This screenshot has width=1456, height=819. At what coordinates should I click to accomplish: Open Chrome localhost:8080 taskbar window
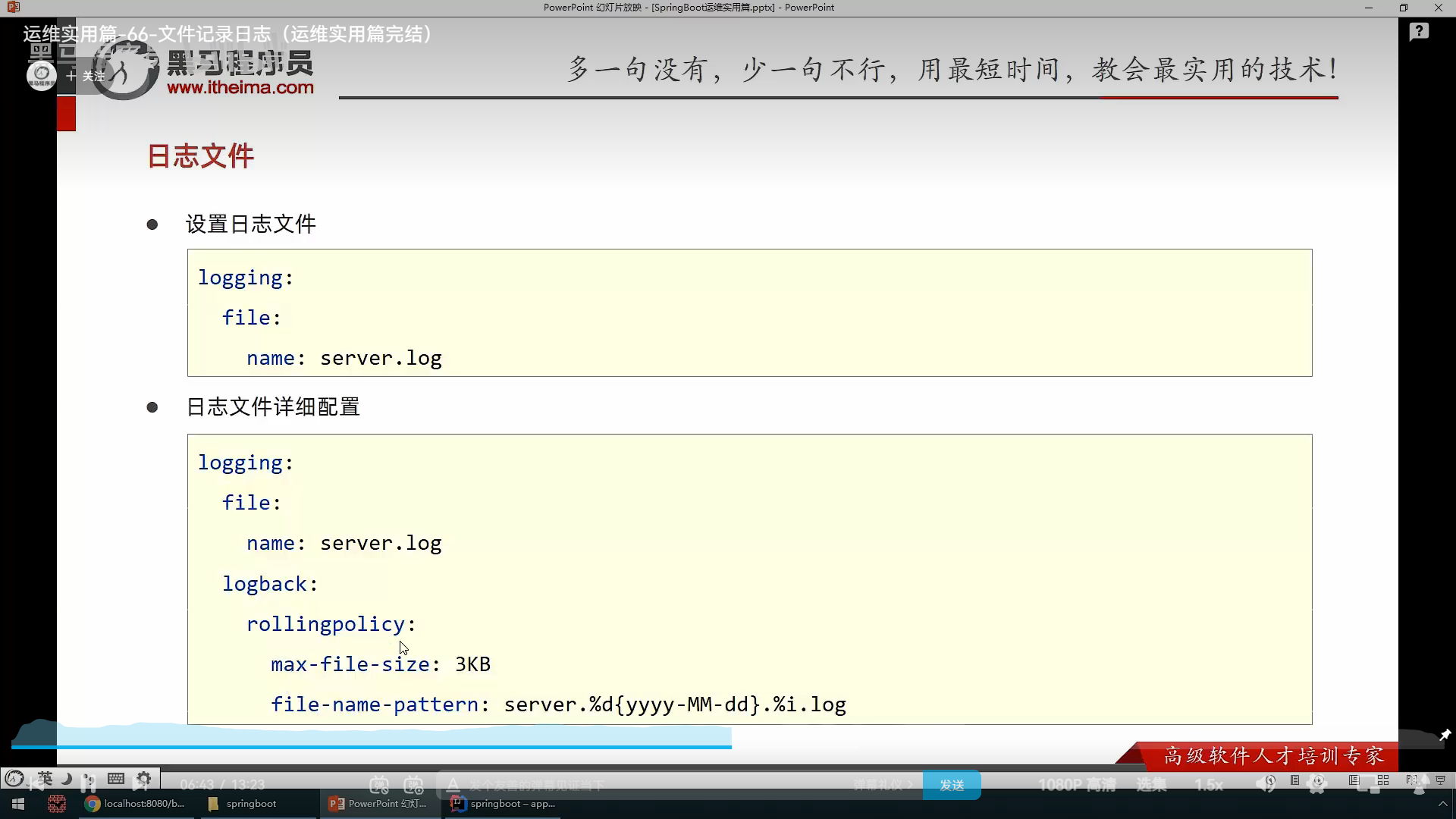coord(135,804)
